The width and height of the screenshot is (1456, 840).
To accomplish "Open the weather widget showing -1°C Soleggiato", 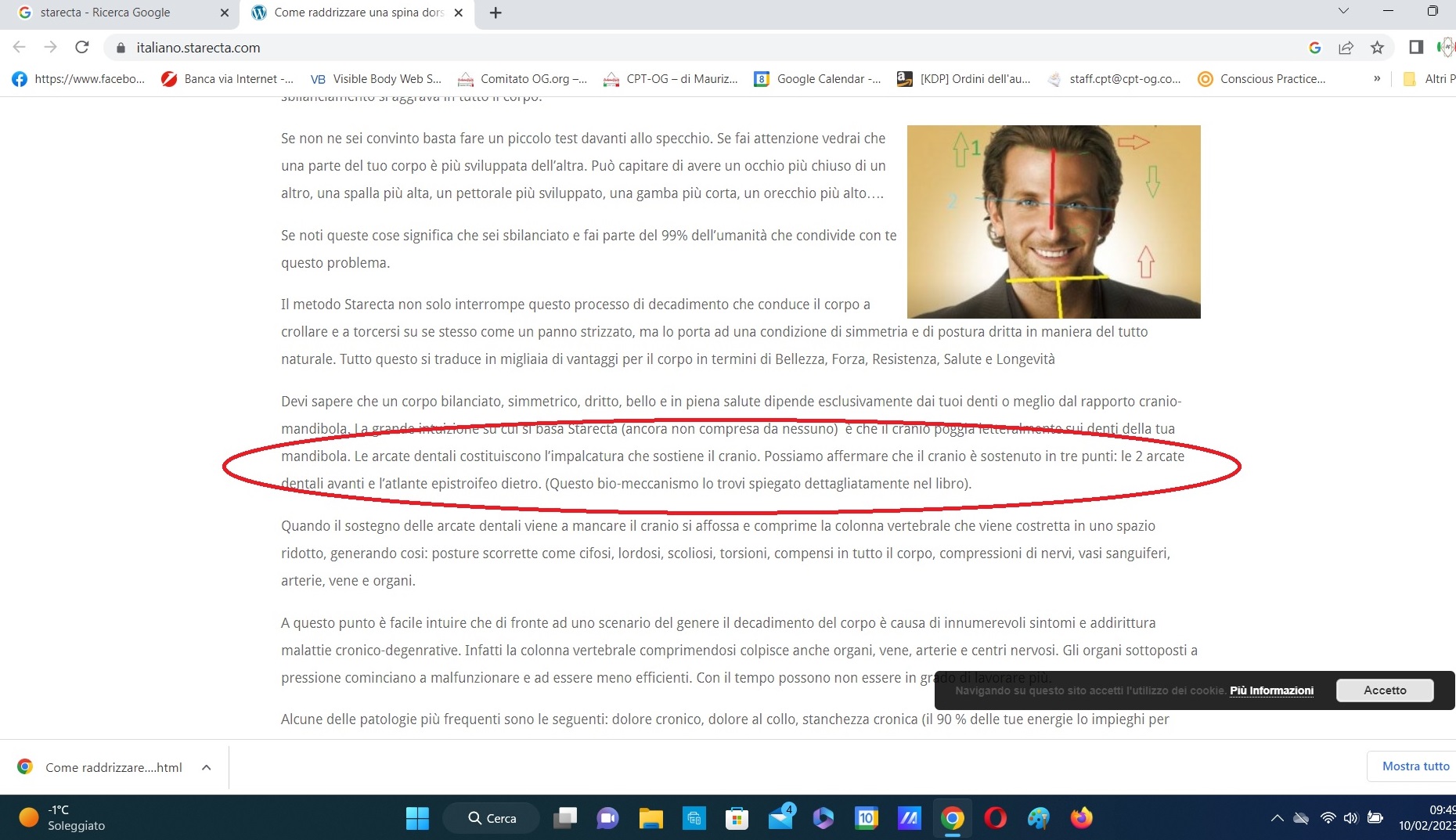I will pos(63,817).
